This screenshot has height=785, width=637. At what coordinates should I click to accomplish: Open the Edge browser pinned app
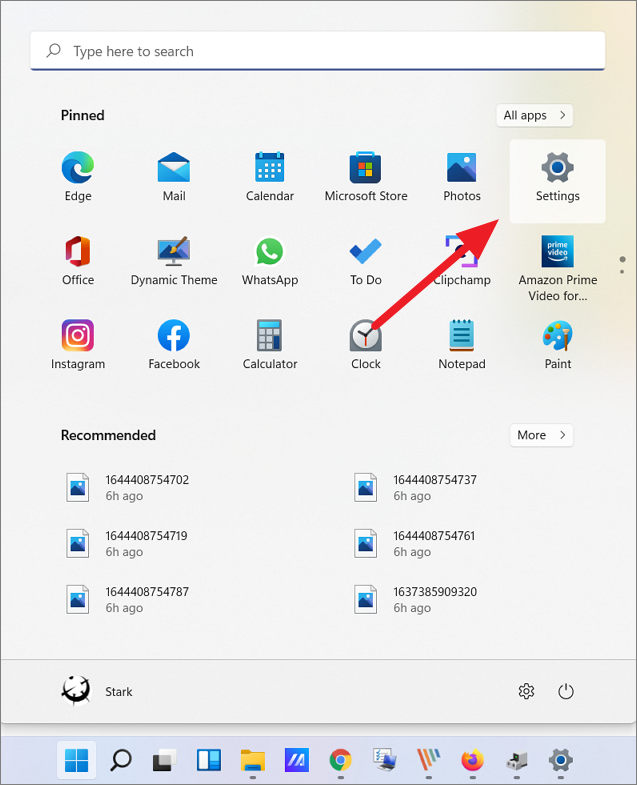tap(78, 176)
